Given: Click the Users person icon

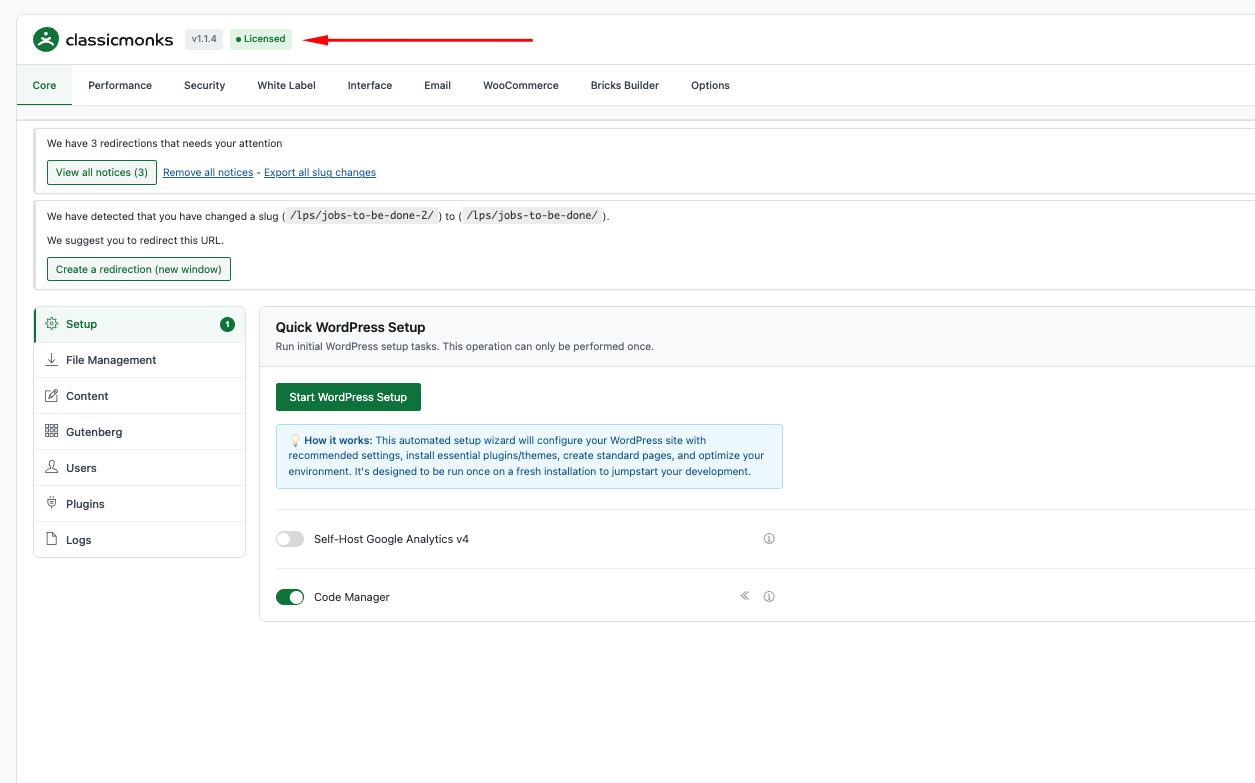Looking at the screenshot, I should (52, 467).
